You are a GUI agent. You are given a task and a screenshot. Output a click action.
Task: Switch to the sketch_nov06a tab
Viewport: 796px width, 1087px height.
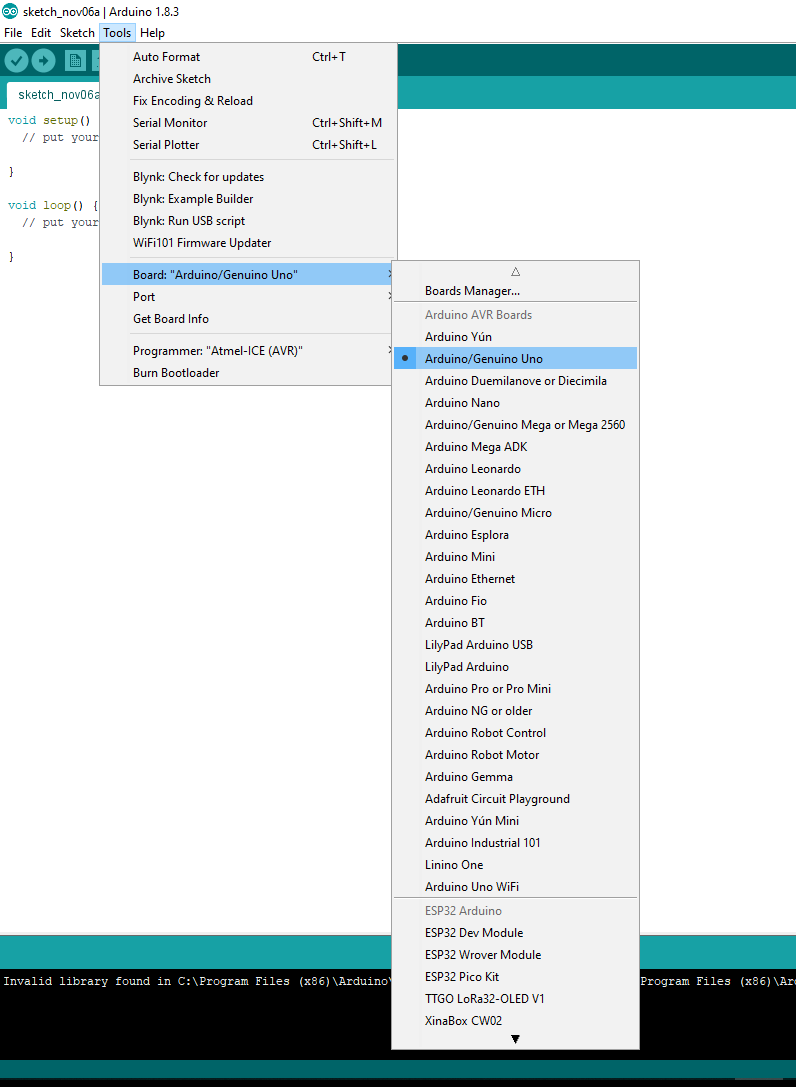click(55, 95)
